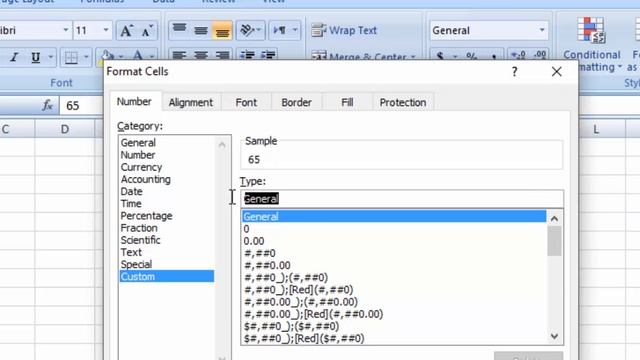Switch to the Font tab
640x360 pixels.
click(x=246, y=102)
